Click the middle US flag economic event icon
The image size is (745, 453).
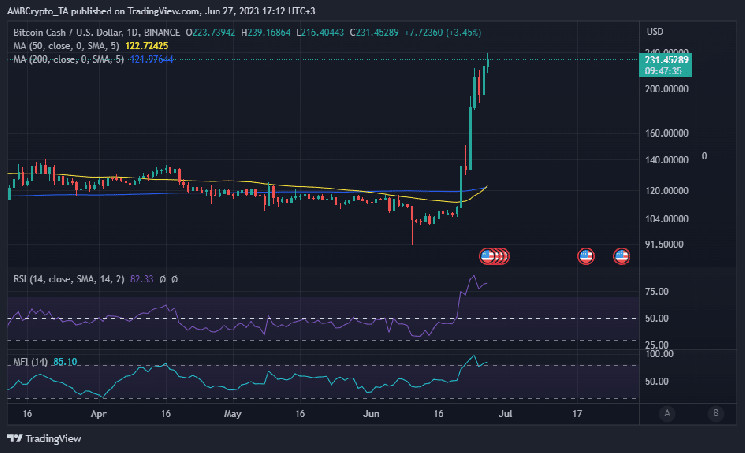586,257
